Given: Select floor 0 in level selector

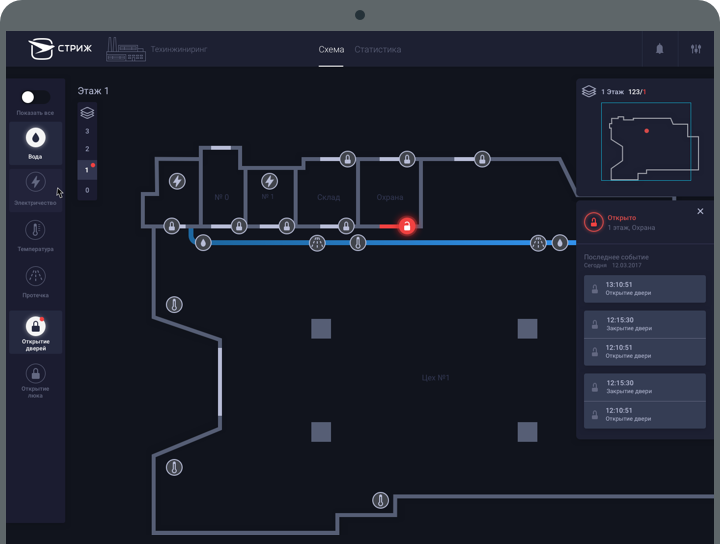Looking at the screenshot, I should click(87, 190).
